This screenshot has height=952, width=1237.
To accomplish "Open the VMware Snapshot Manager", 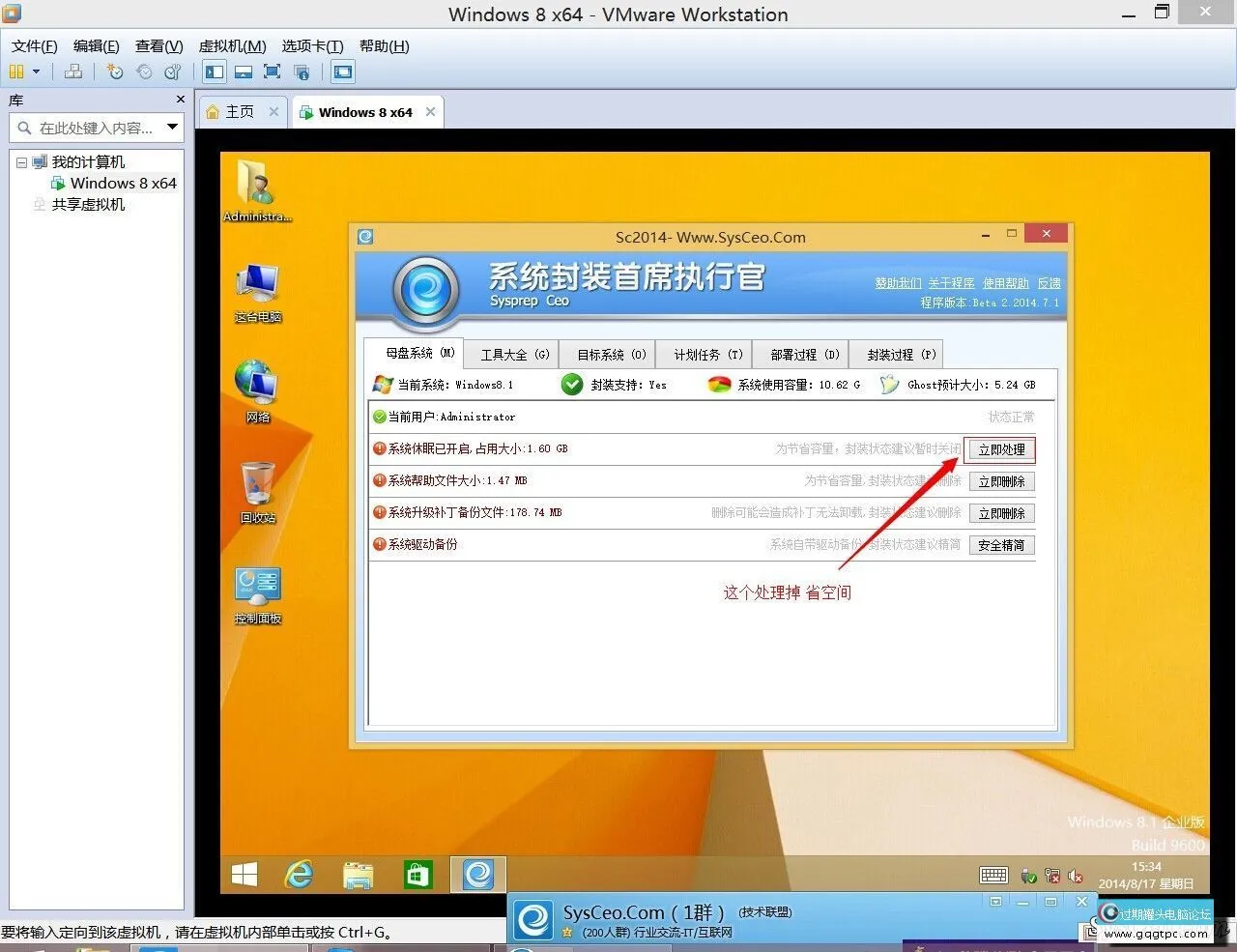I will tap(173, 72).
